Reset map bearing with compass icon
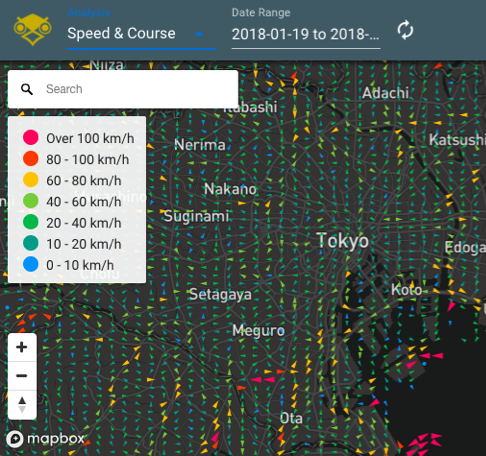The width and height of the screenshot is (486, 456). 22,405
